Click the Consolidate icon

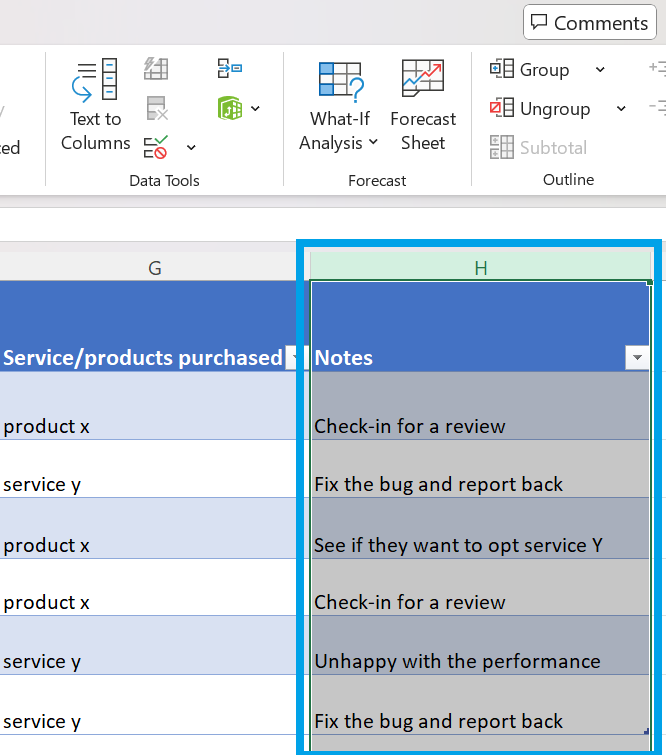[x=230, y=68]
